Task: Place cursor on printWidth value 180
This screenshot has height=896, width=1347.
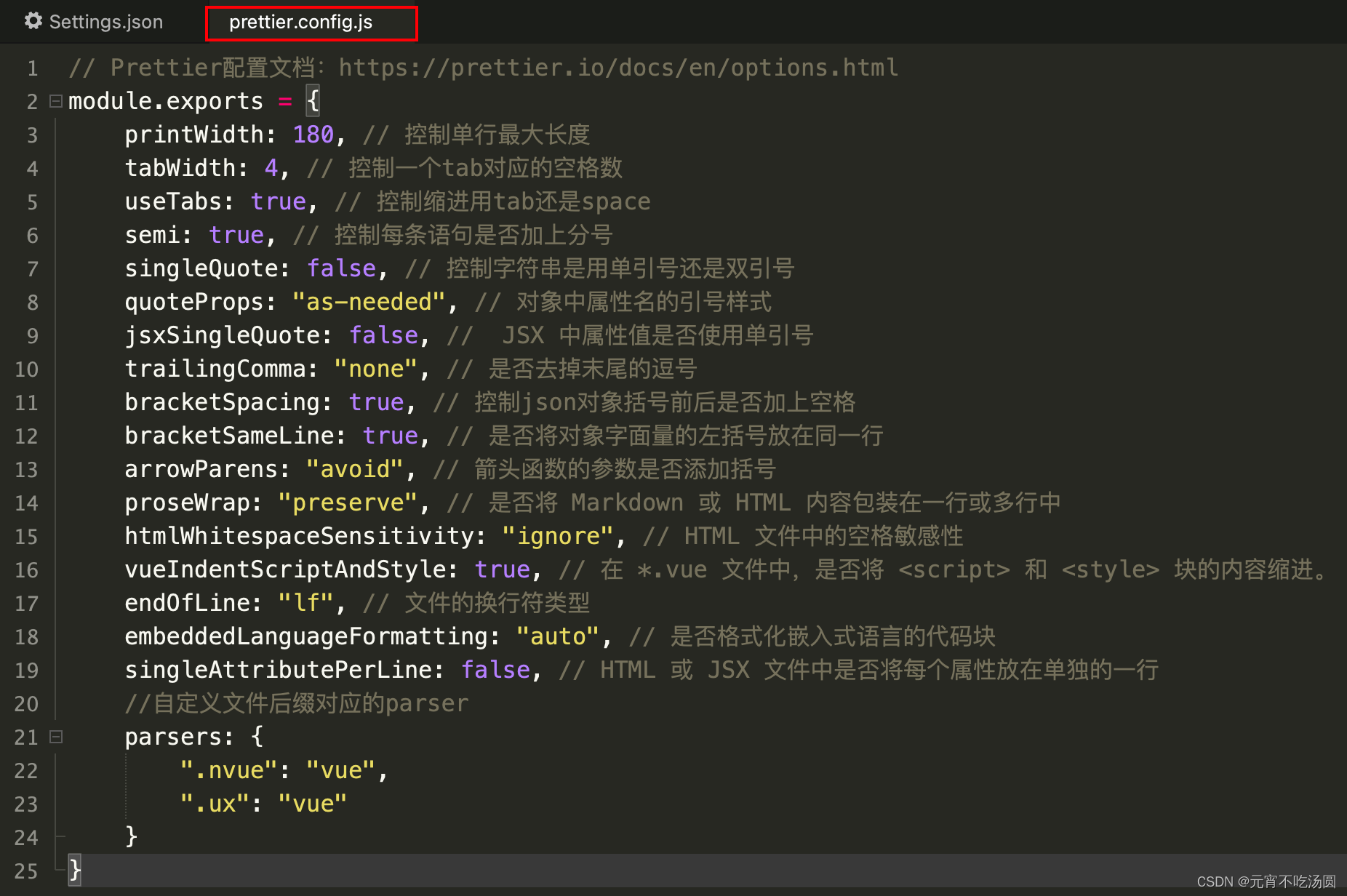Action: pos(313,135)
